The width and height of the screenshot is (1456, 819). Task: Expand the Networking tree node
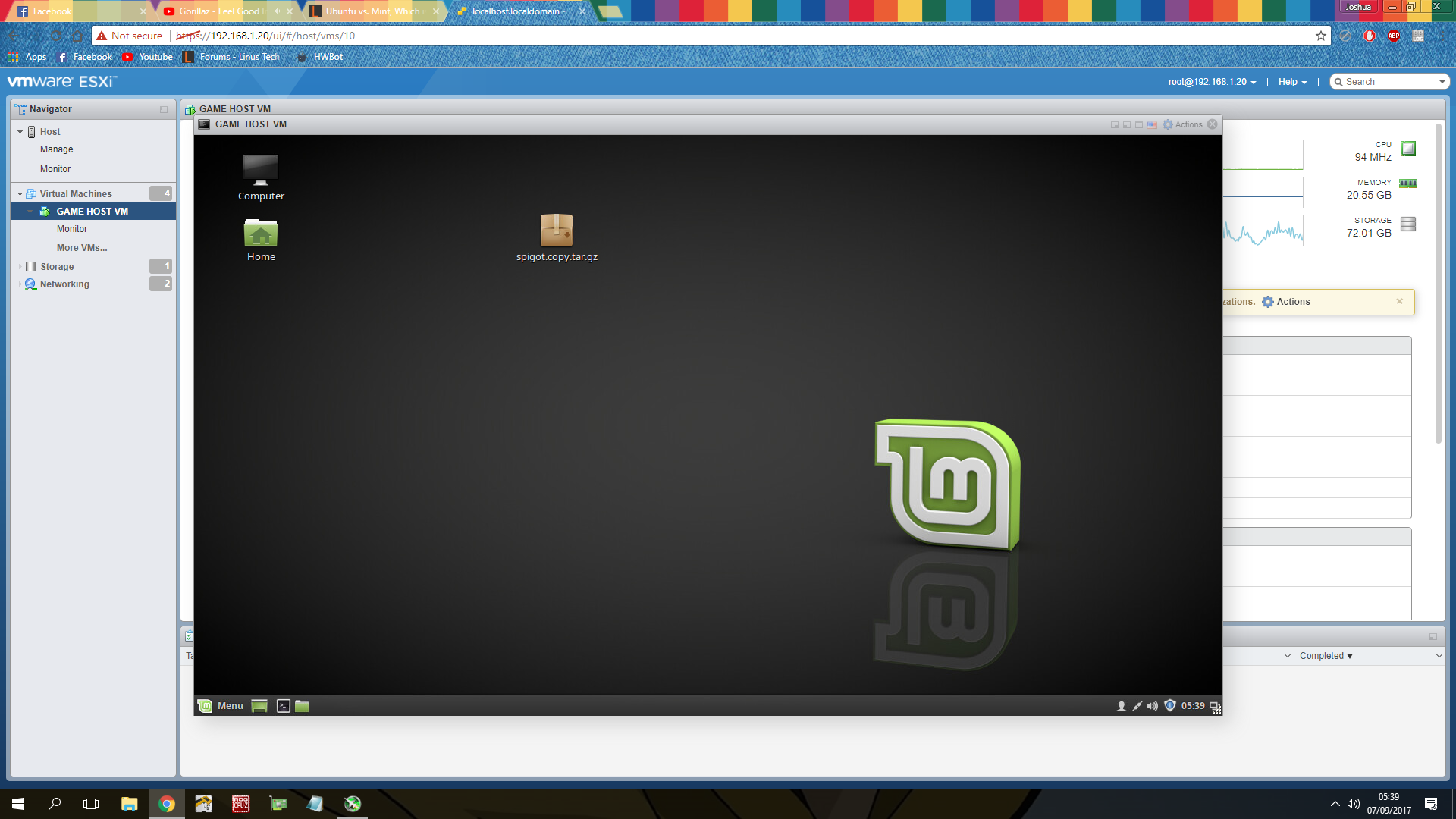tap(20, 284)
